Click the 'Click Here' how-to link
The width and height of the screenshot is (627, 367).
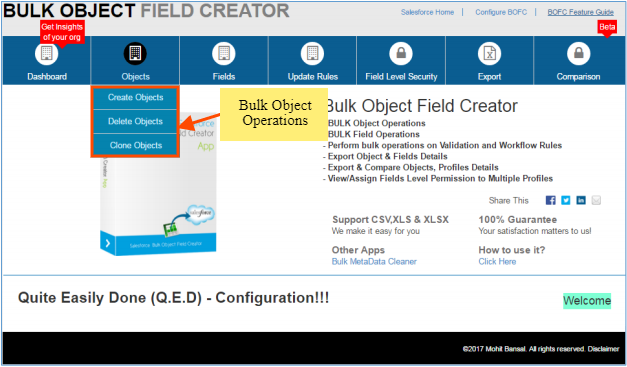497,261
